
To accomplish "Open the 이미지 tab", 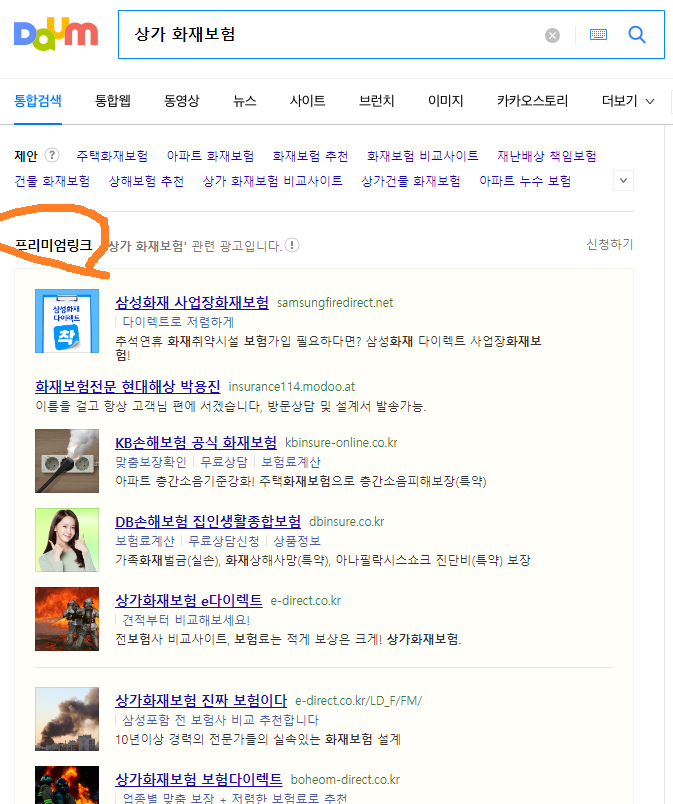I will click(x=445, y=100).
